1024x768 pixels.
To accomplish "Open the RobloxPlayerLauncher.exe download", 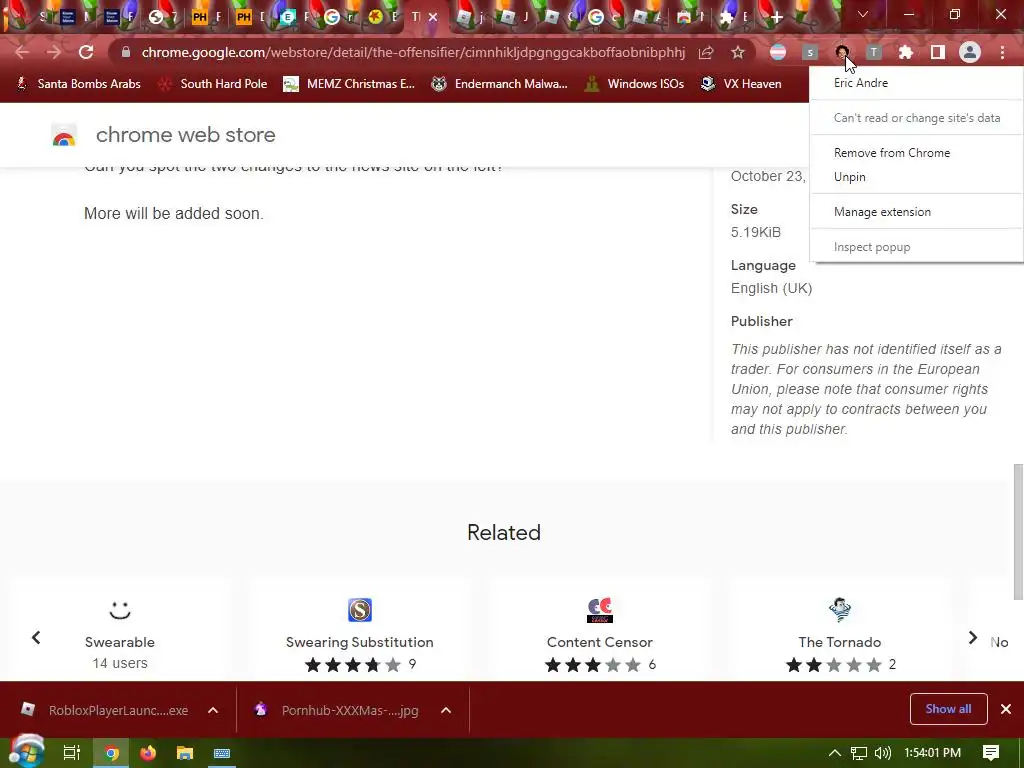I will tap(104, 710).
